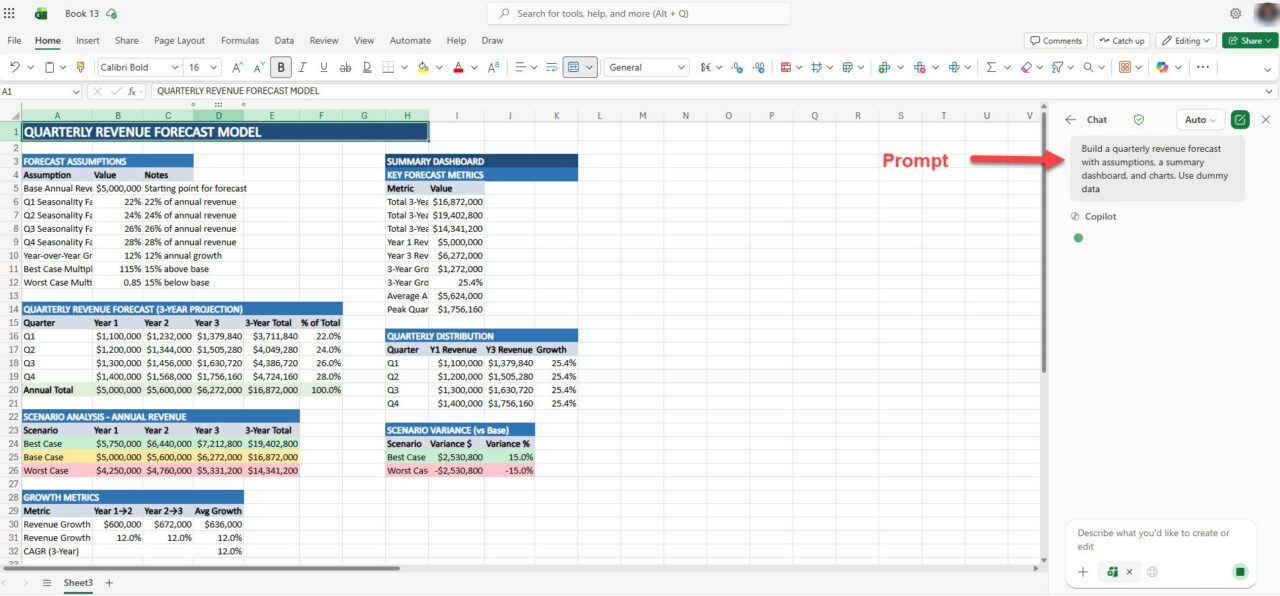
Task: Toggle Strikethrough formatting
Action: tap(346, 67)
